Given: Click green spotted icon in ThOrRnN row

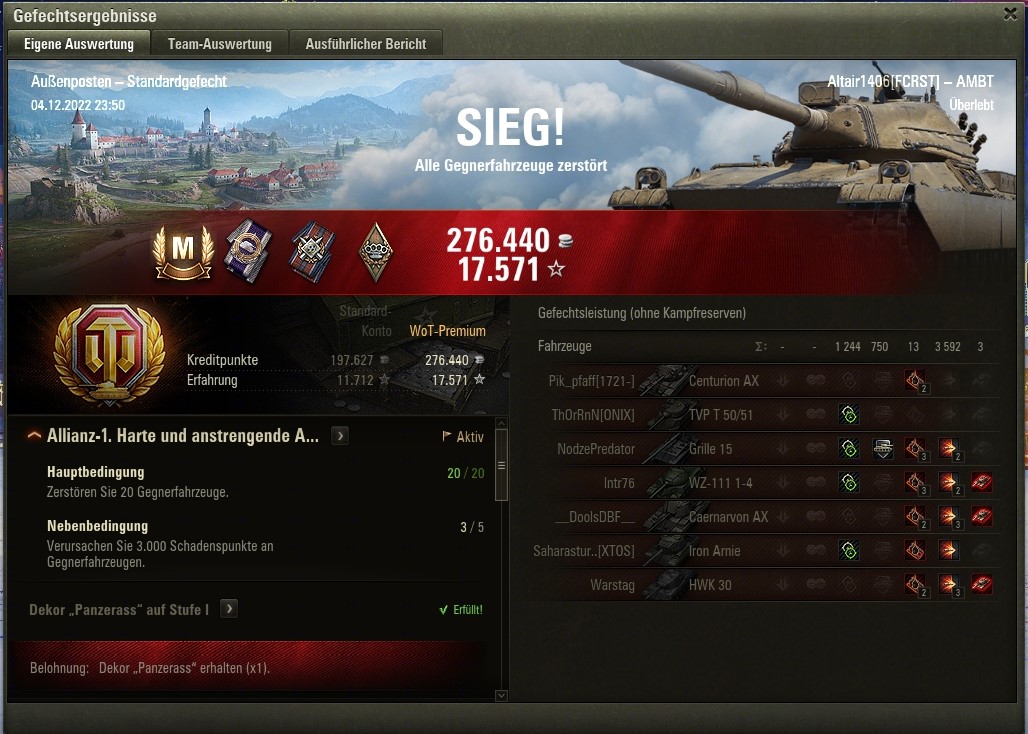Looking at the screenshot, I should [848, 414].
